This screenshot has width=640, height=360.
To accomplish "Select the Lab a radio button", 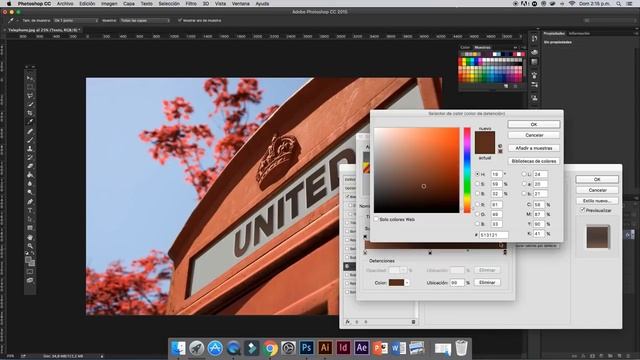I will click(x=524, y=184).
